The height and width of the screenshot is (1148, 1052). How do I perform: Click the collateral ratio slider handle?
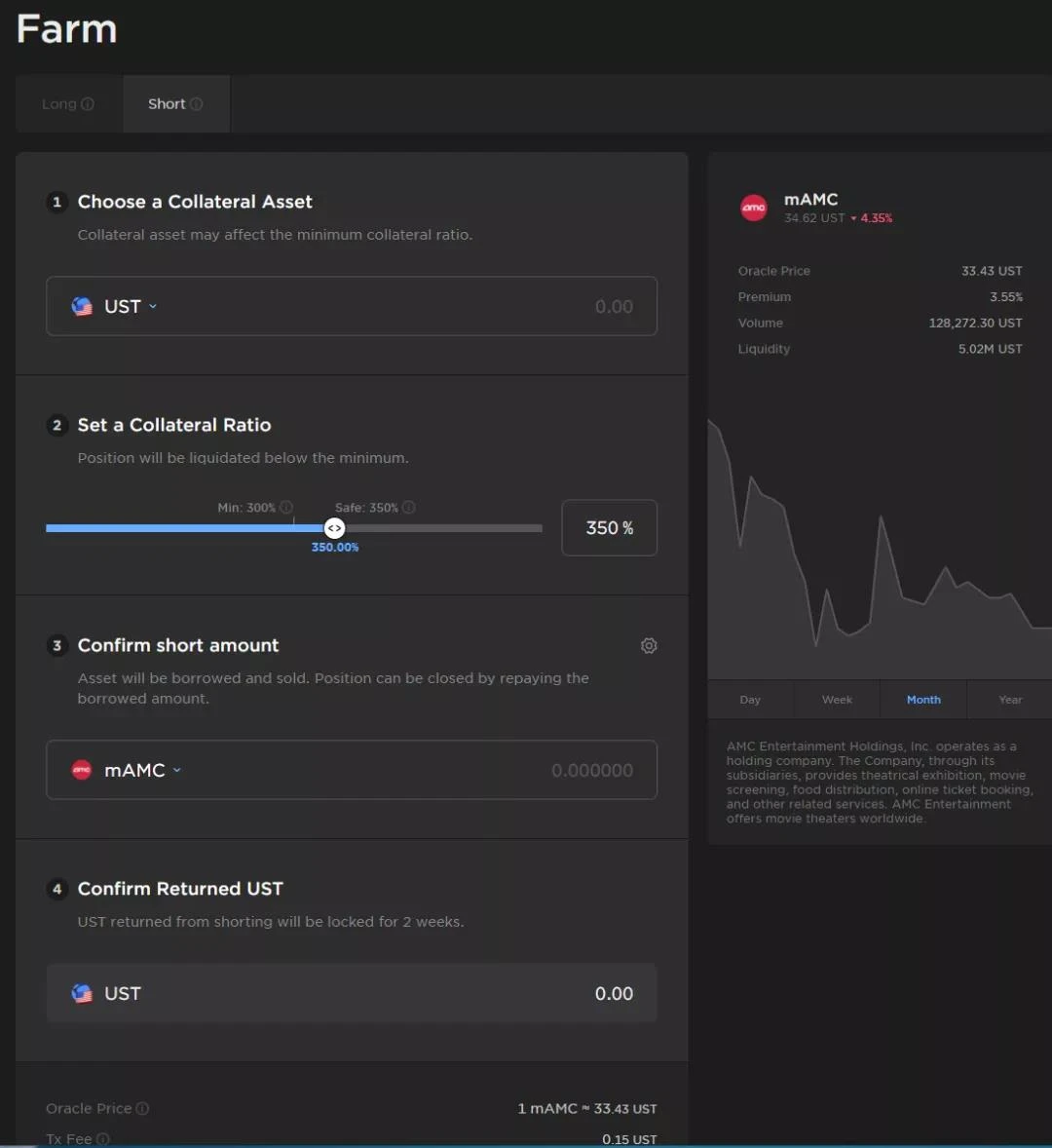(334, 528)
